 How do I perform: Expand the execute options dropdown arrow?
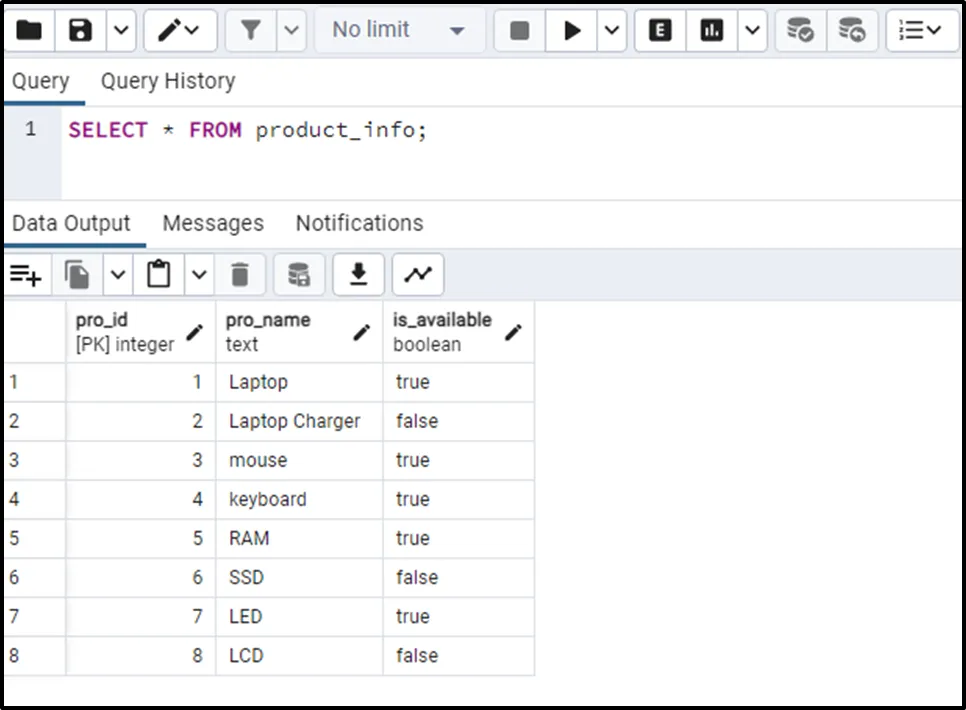[612, 31]
